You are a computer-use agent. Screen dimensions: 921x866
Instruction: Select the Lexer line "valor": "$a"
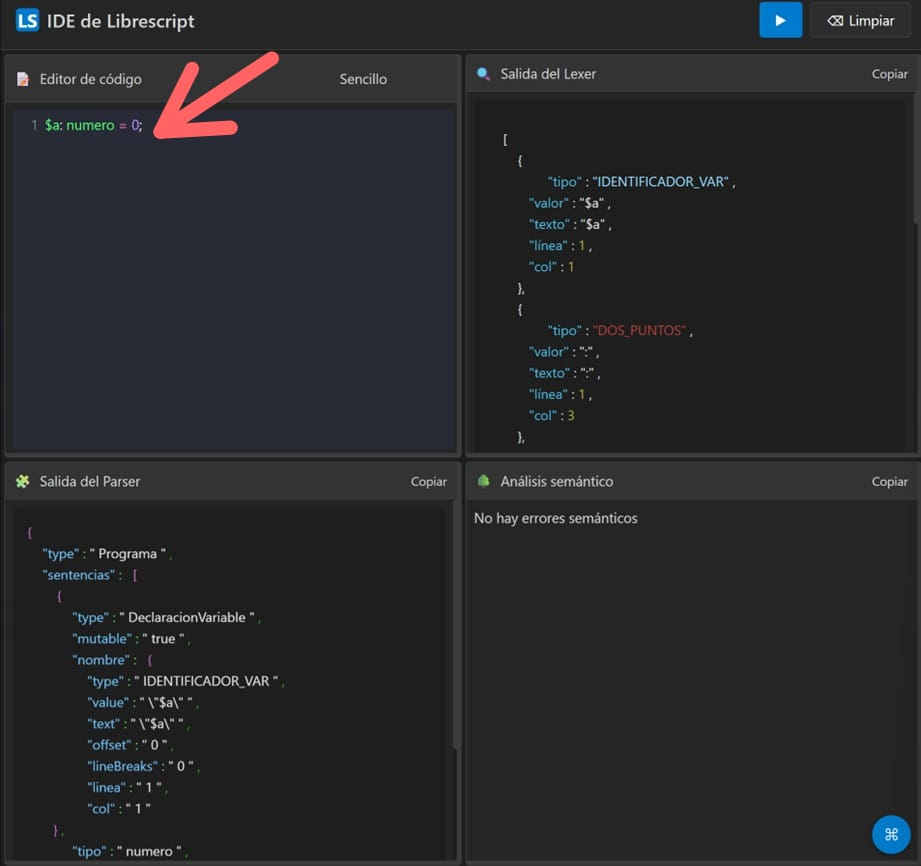[x=570, y=203]
